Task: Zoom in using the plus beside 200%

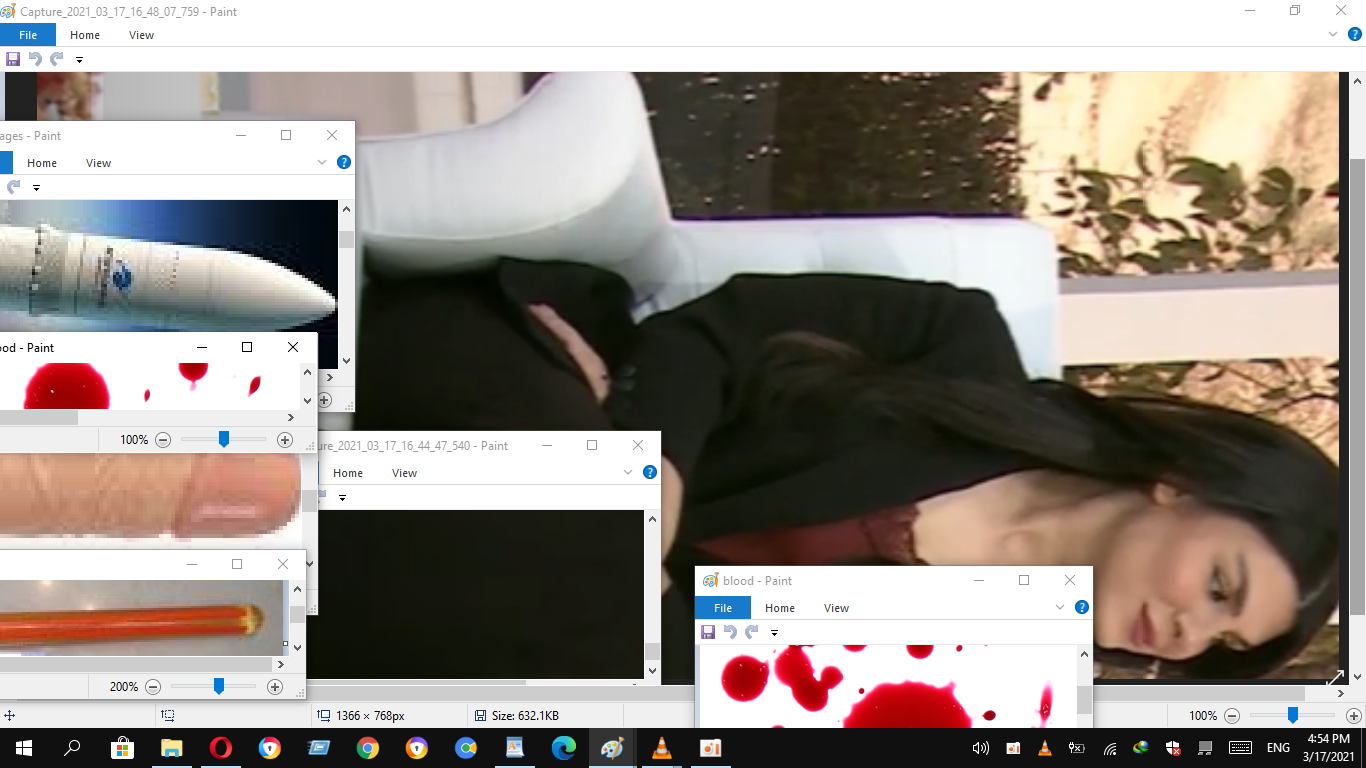Action: coord(275,687)
